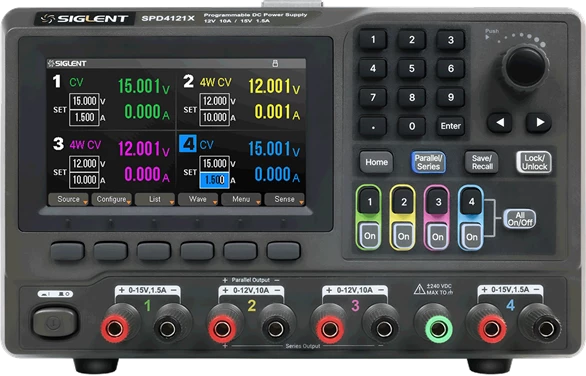Push the rotary knob
The height and width of the screenshot is (376, 586).
tap(525, 67)
